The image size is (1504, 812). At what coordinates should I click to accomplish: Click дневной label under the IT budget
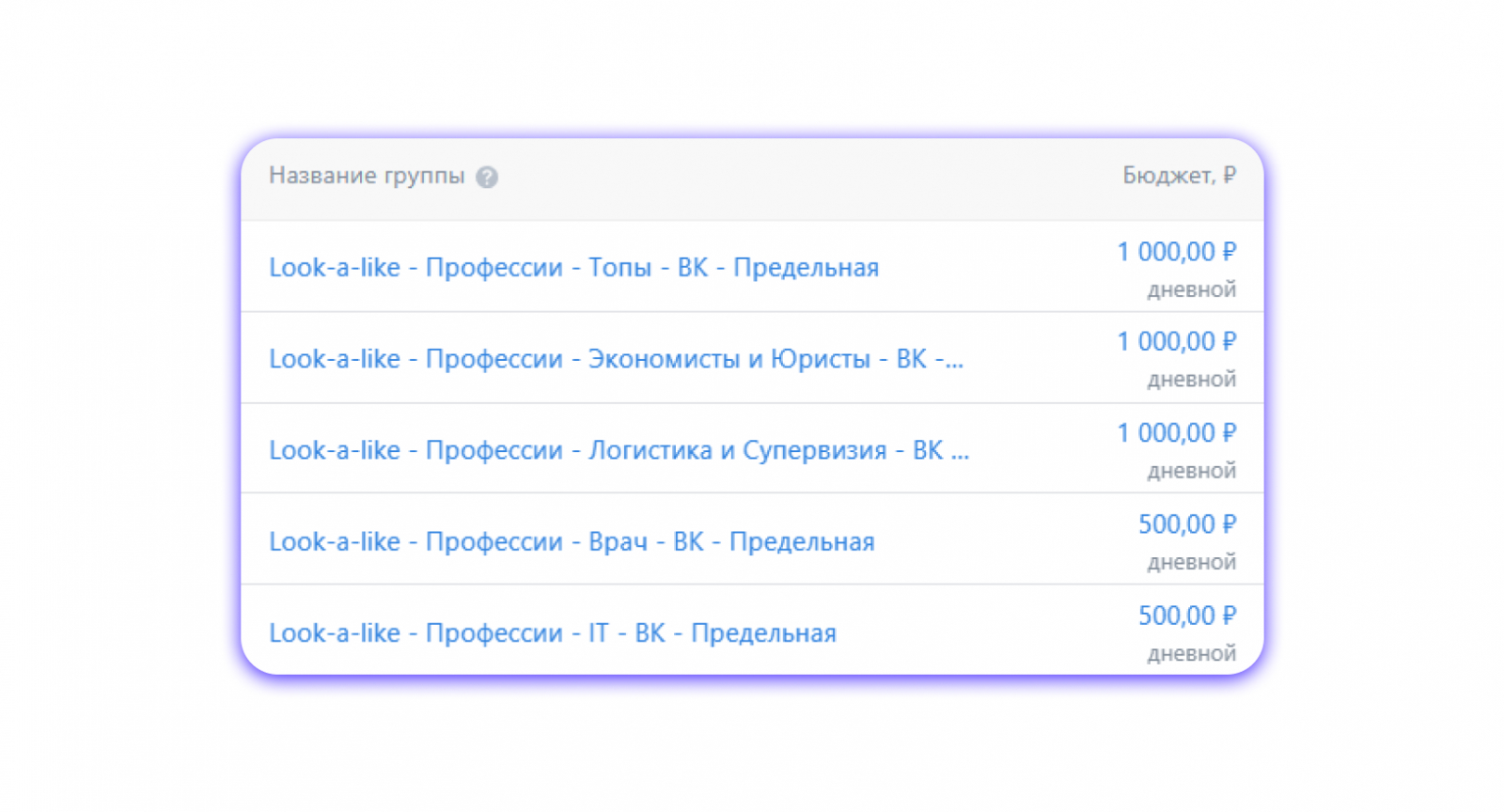click(x=1191, y=653)
